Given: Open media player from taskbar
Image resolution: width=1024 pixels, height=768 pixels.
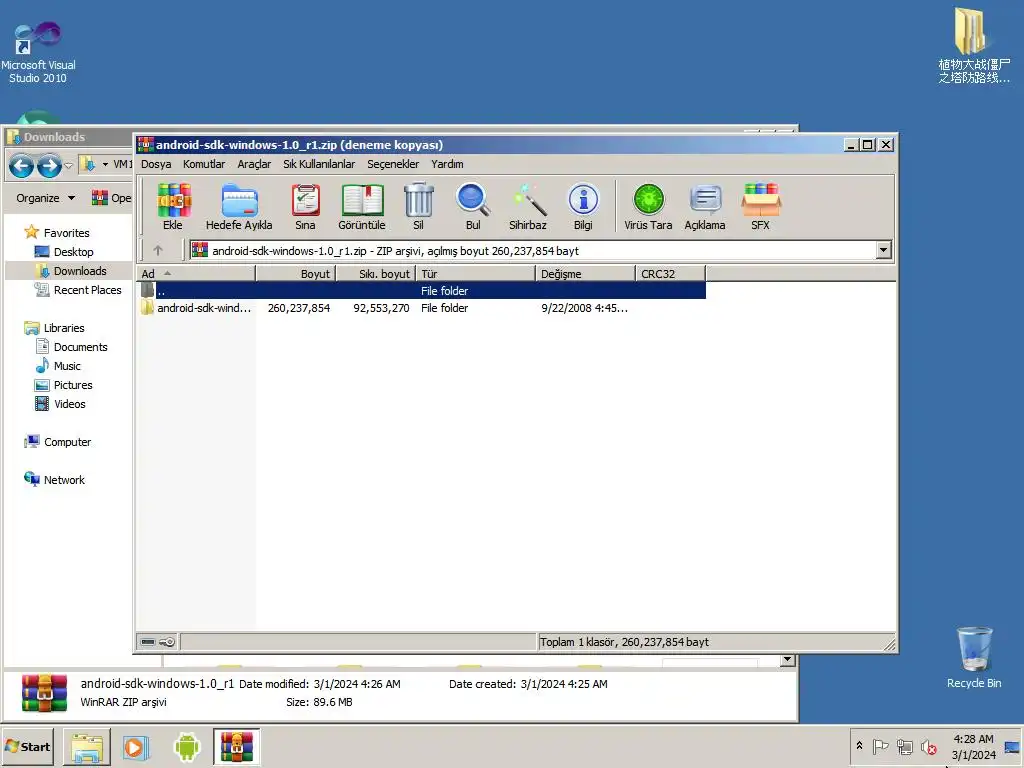Looking at the screenshot, I should click(136, 747).
